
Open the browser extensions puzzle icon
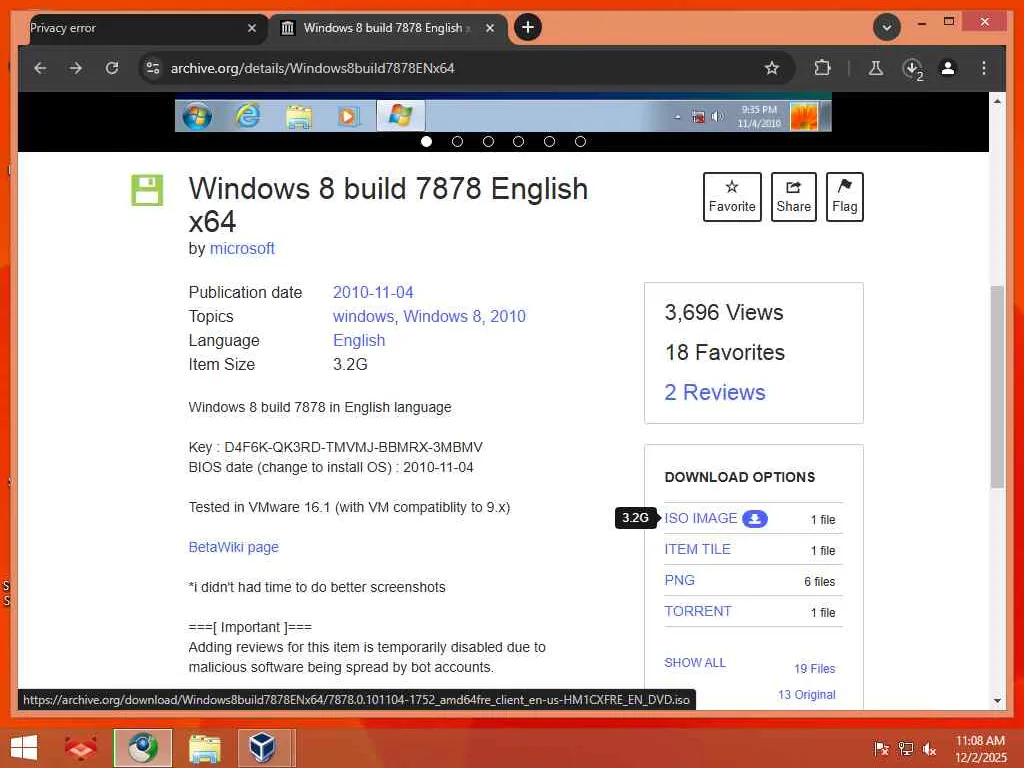pyautogui.click(x=822, y=68)
